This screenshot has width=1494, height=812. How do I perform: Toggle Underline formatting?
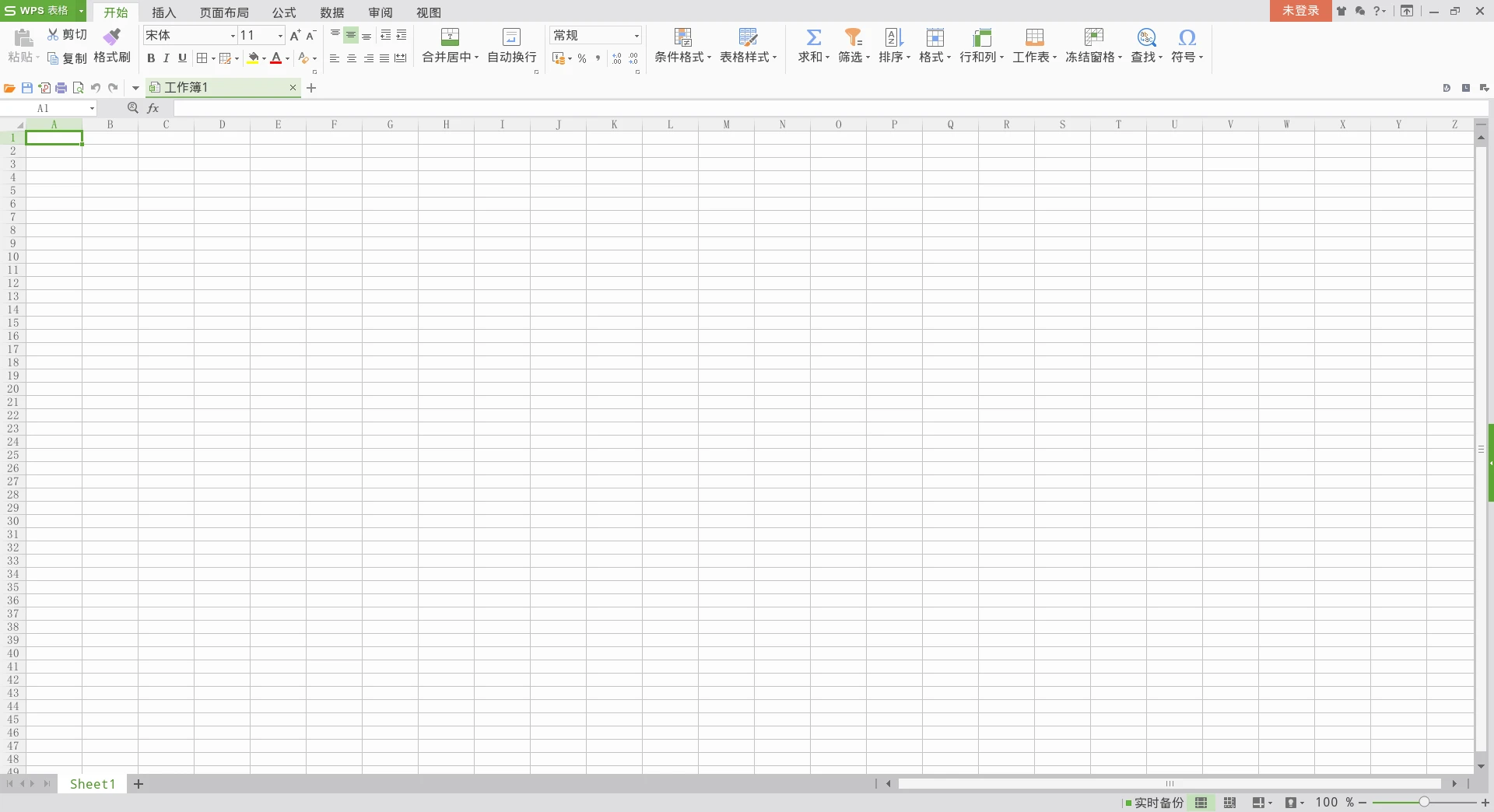click(x=182, y=58)
